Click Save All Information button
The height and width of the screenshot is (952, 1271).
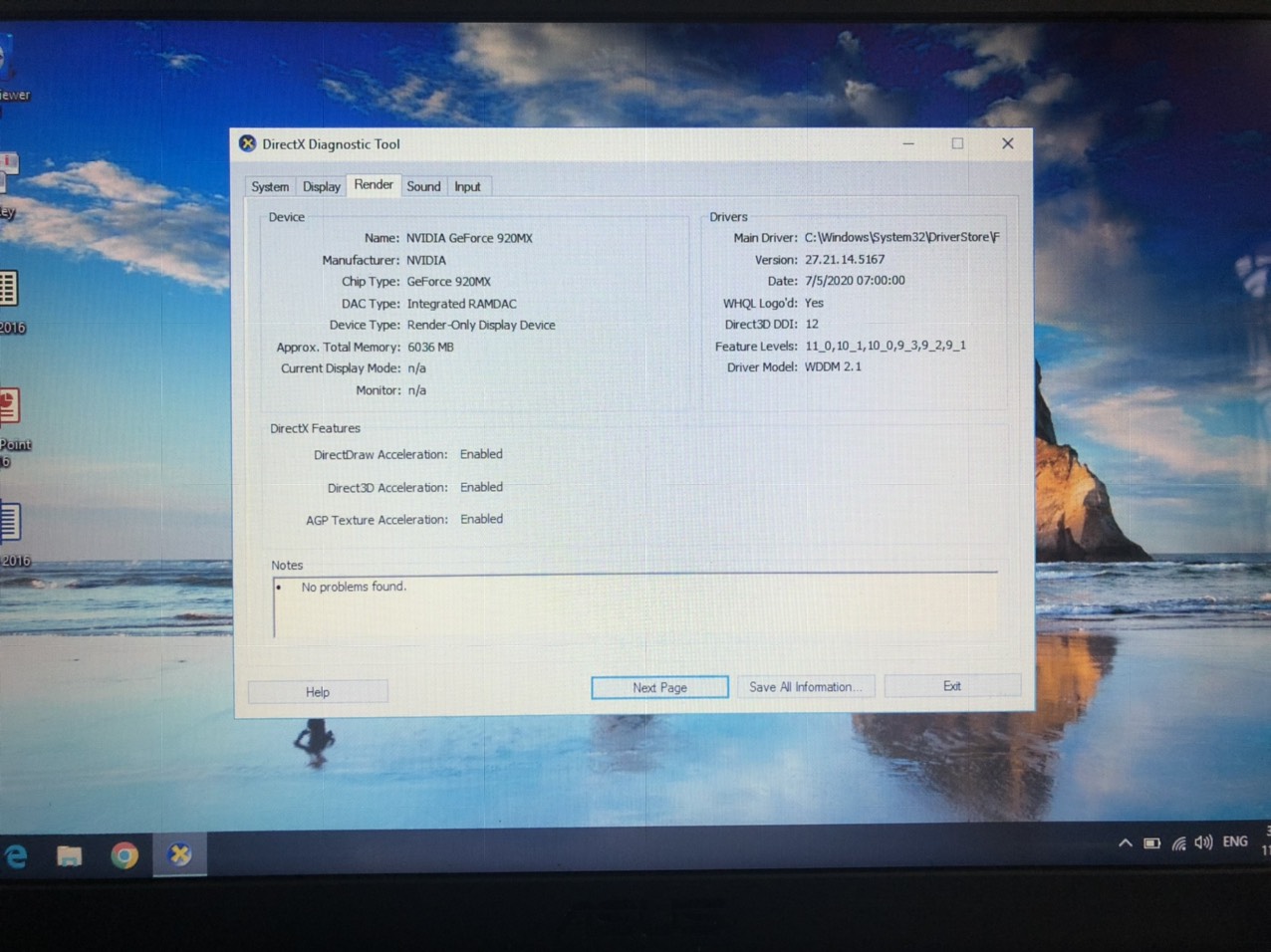pyautogui.click(x=806, y=686)
